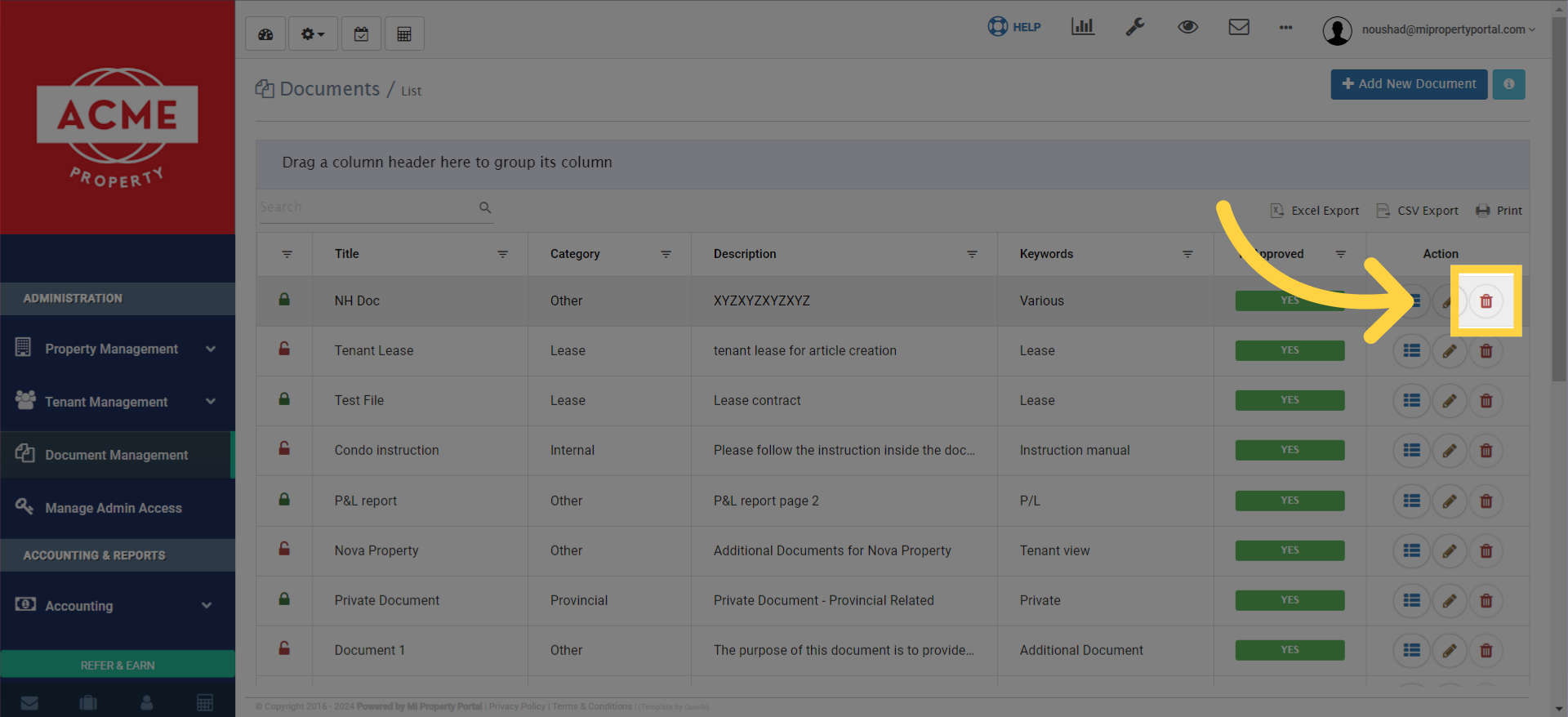Viewport: 1568px width, 717px height.
Task: Open the calculator icon in top toolbar
Action: click(x=404, y=34)
